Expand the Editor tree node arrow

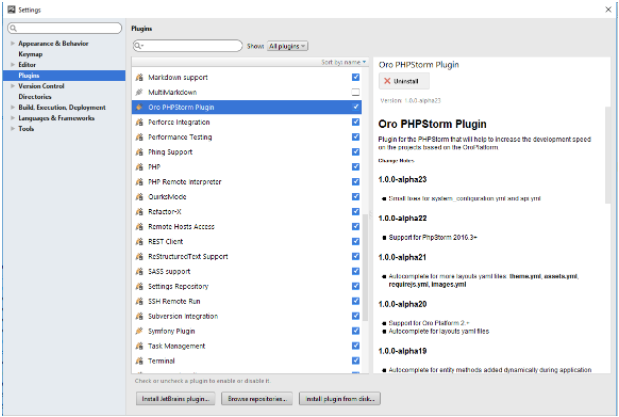[13, 64]
